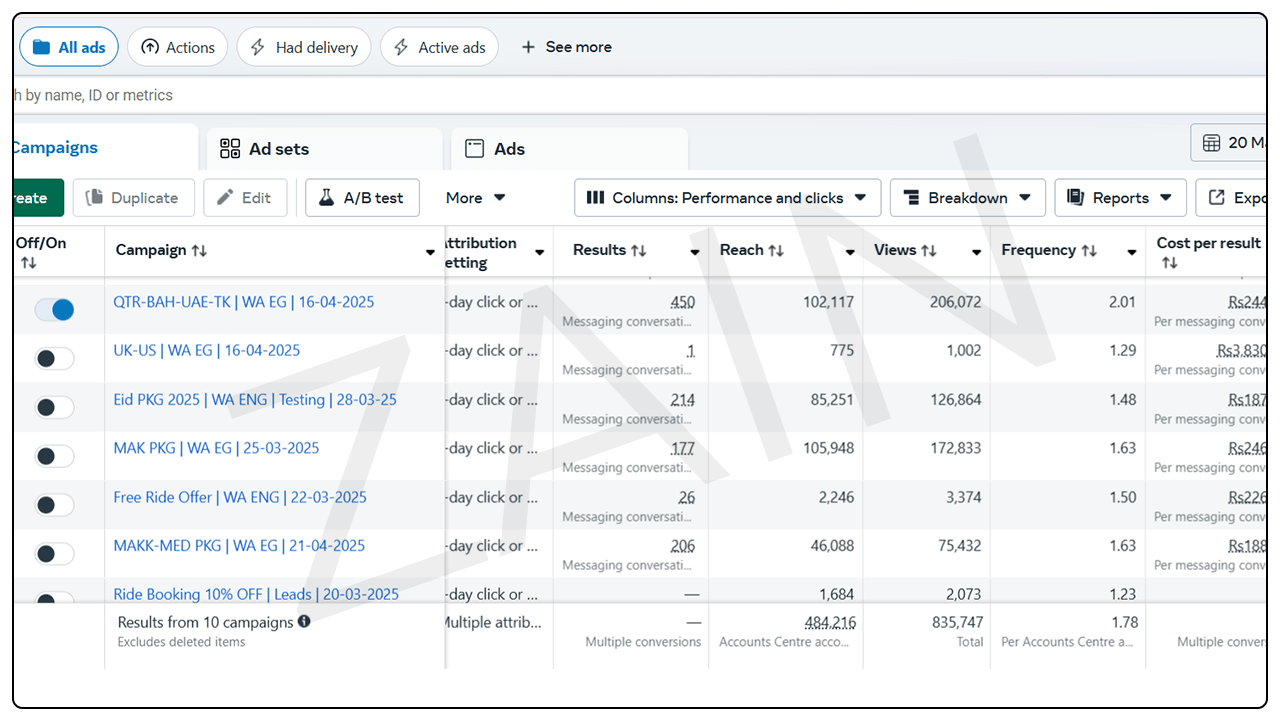Screen dimensions: 1280x720
Task: Open the MAKK-MED PKG campaign link
Action: 239,546
